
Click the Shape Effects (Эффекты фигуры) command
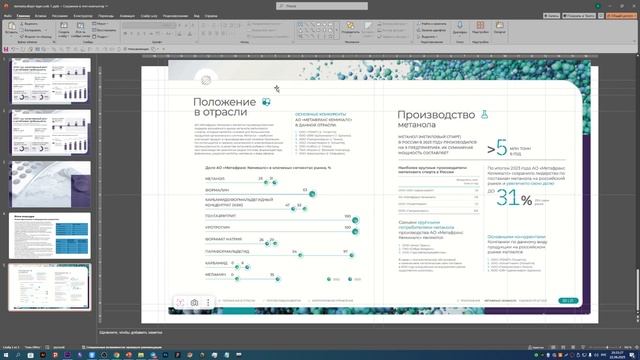click(393, 37)
